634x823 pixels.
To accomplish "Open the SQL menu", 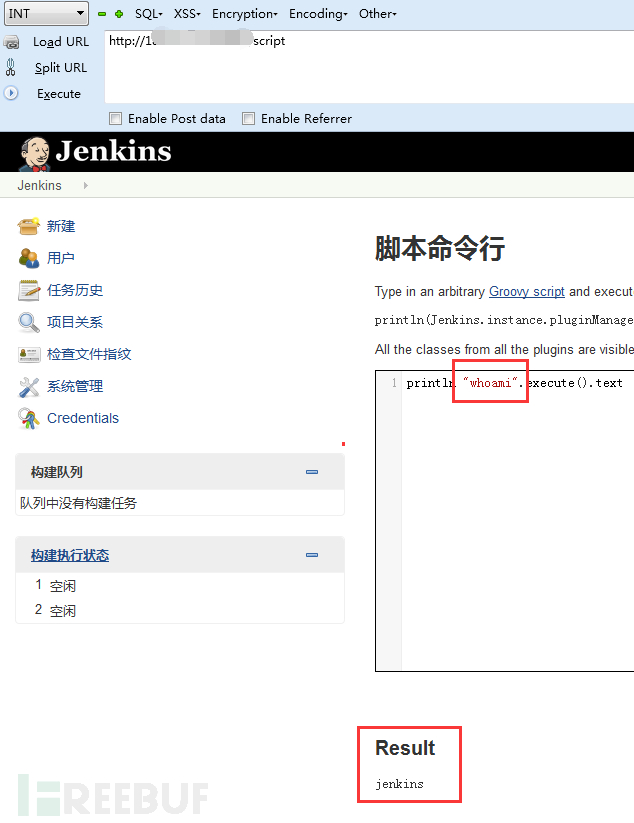I will click(x=149, y=14).
